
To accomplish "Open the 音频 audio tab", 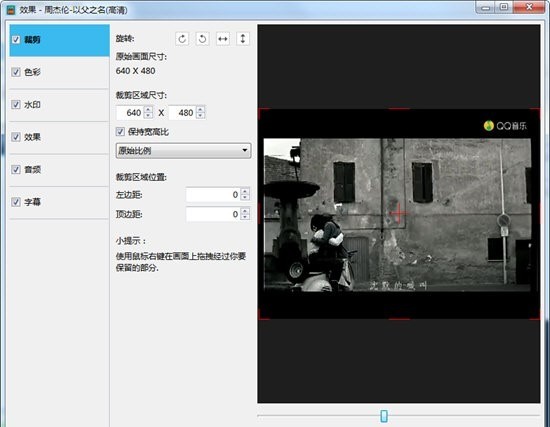I will 60,170.
